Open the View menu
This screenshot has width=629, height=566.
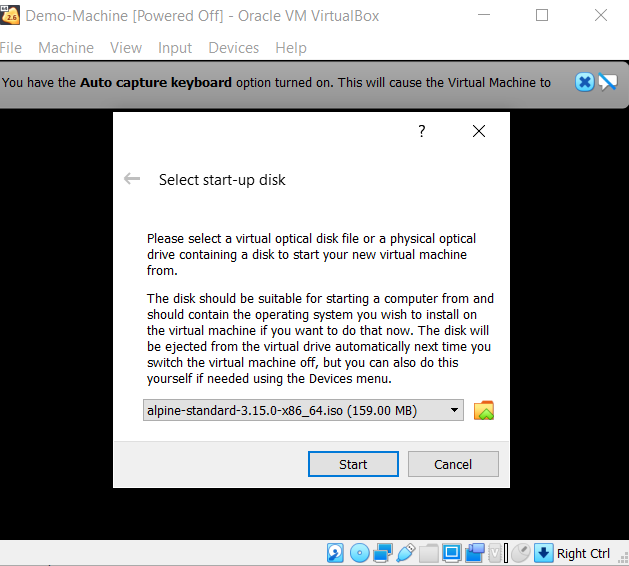coord(126,48)
